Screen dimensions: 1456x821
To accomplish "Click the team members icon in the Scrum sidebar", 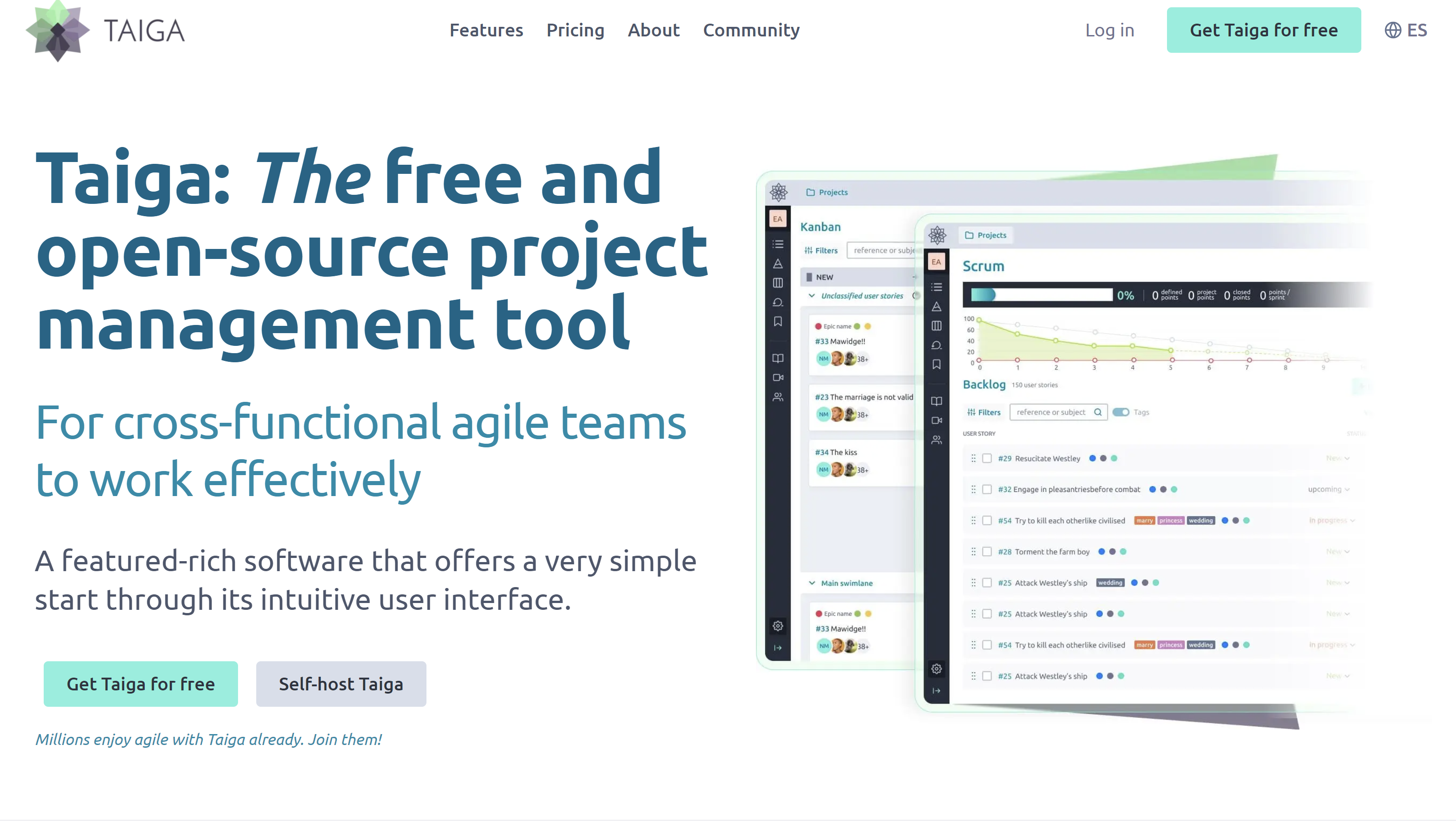I will (x=936, y=440).
